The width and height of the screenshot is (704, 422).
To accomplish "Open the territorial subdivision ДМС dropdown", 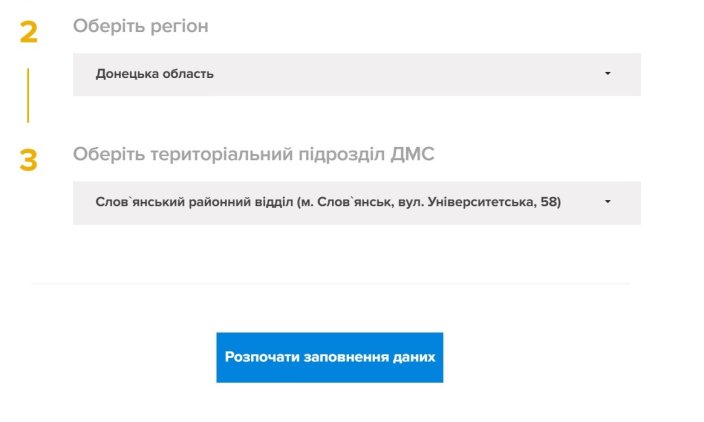I will tap(357, 202).
